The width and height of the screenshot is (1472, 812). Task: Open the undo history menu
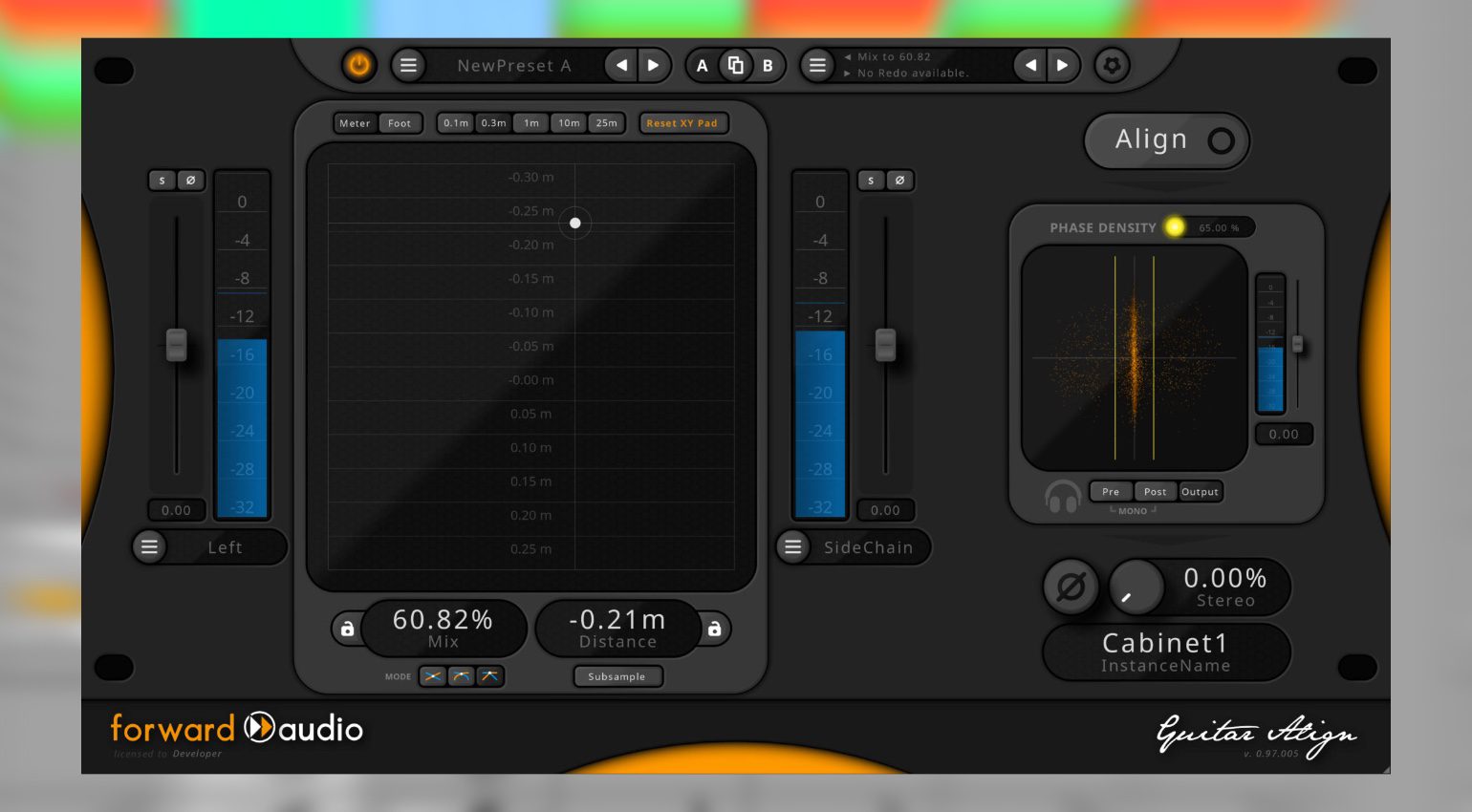817,65
